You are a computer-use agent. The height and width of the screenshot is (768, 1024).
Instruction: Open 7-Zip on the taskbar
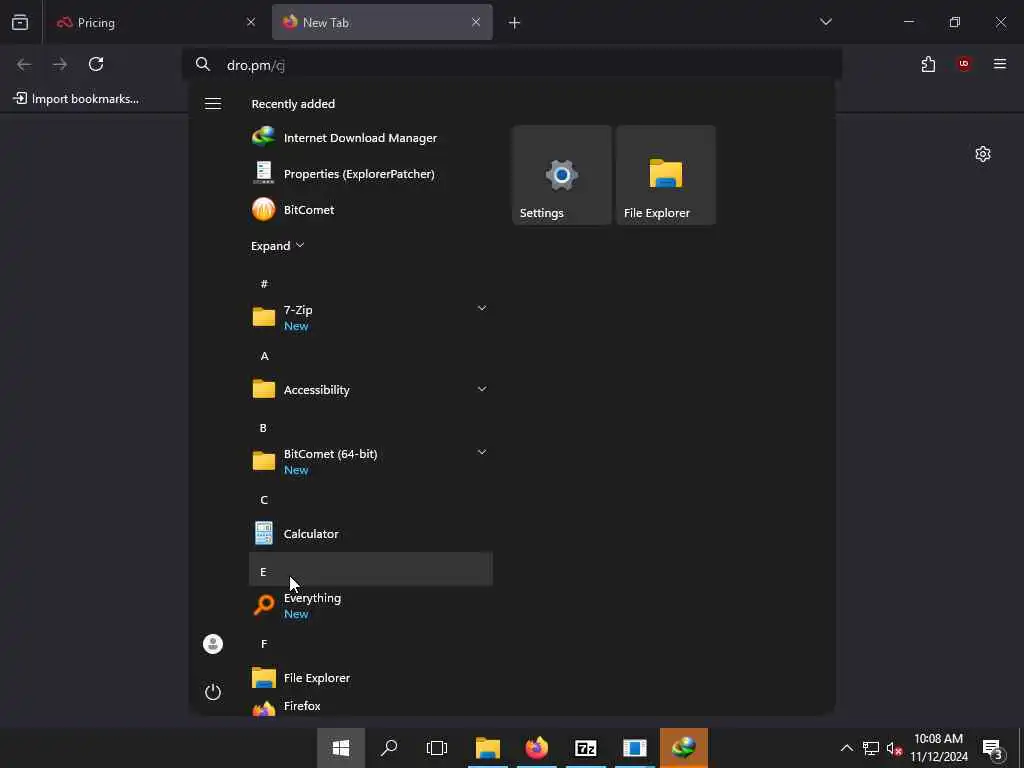[586, 748]
